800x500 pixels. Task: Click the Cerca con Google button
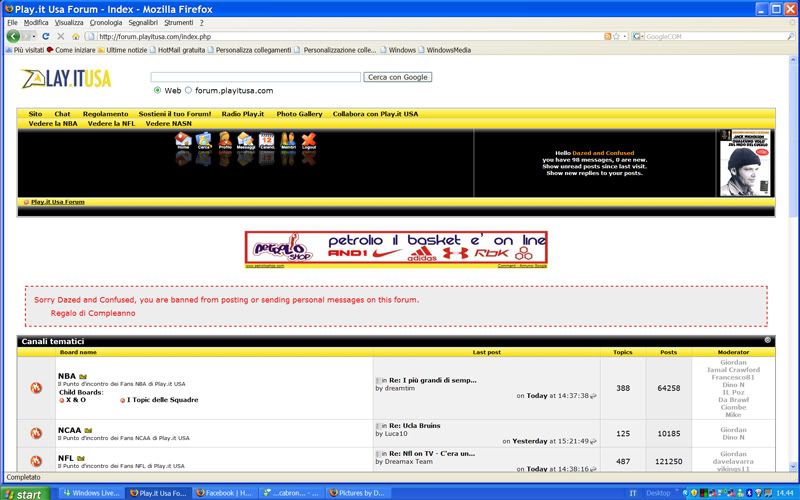(398, 76)
